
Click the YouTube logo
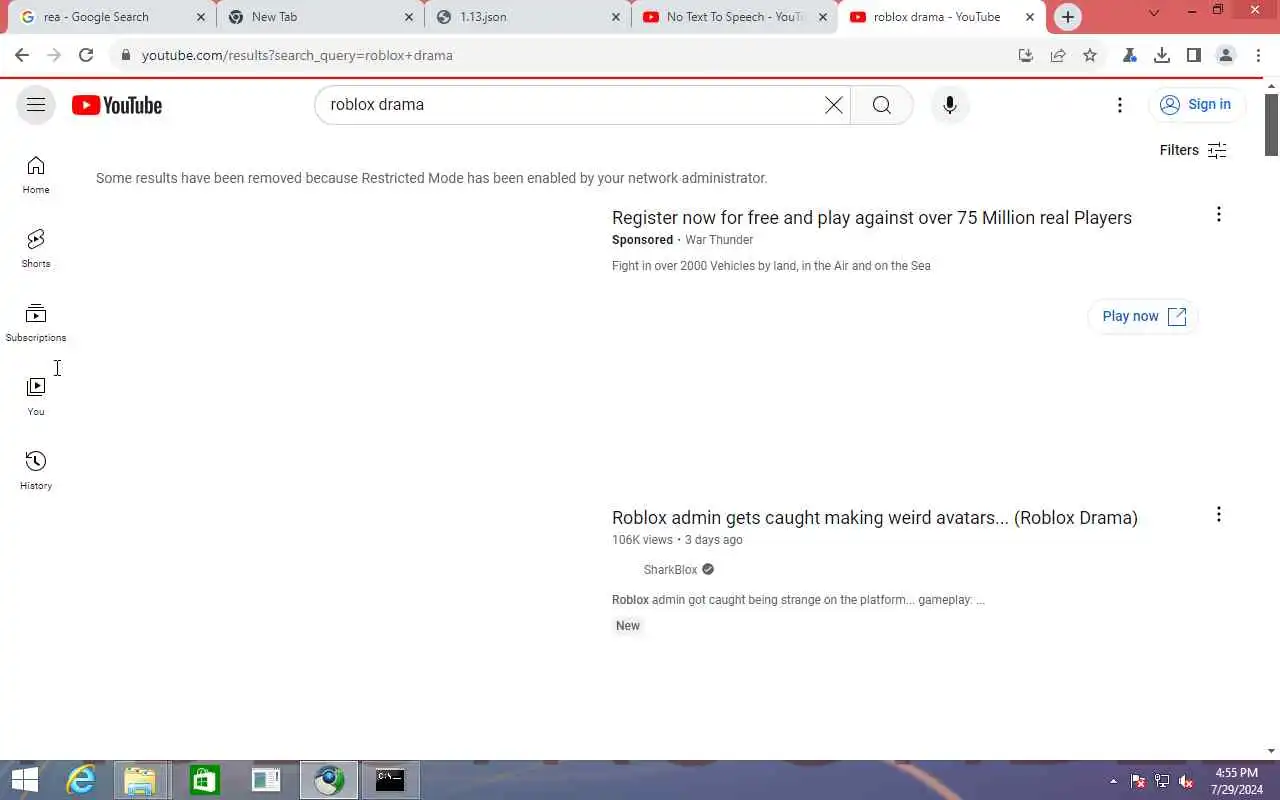tap(117, 105)
